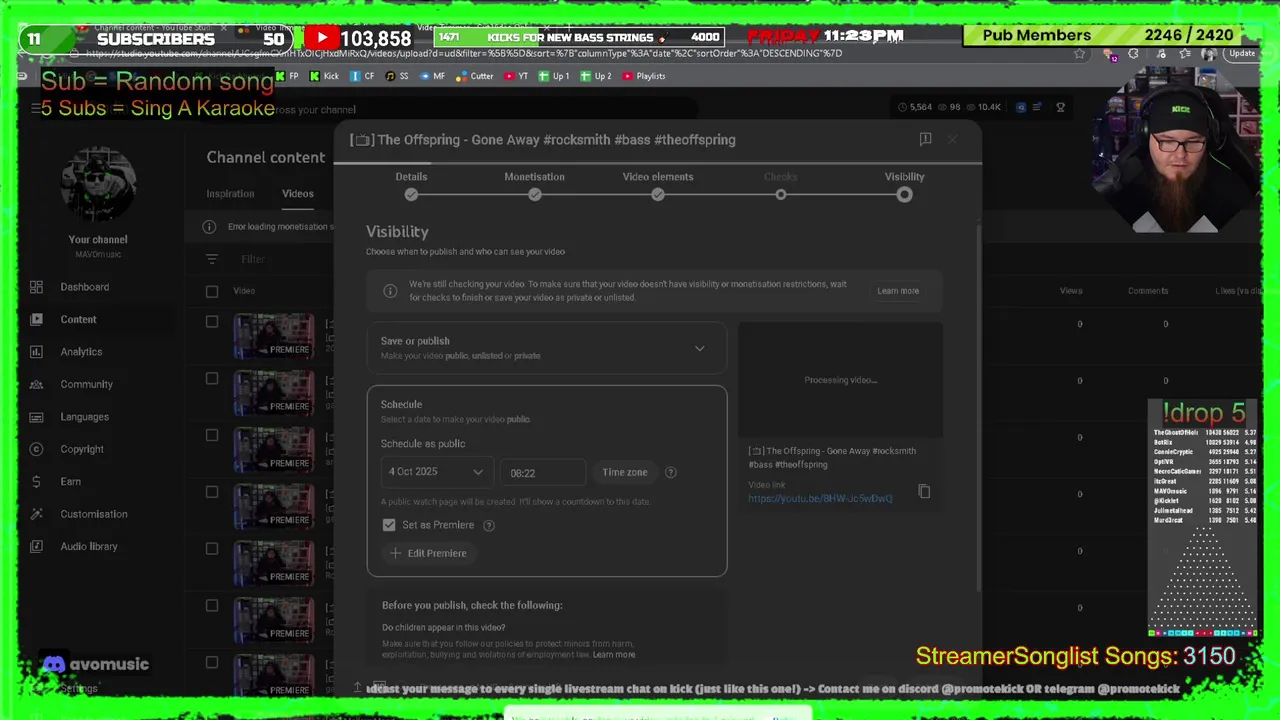Image resolution: width=1280 pixels, height=720 pixels.
Task: Open the Playlists bookmark
Action: (644, 76)
